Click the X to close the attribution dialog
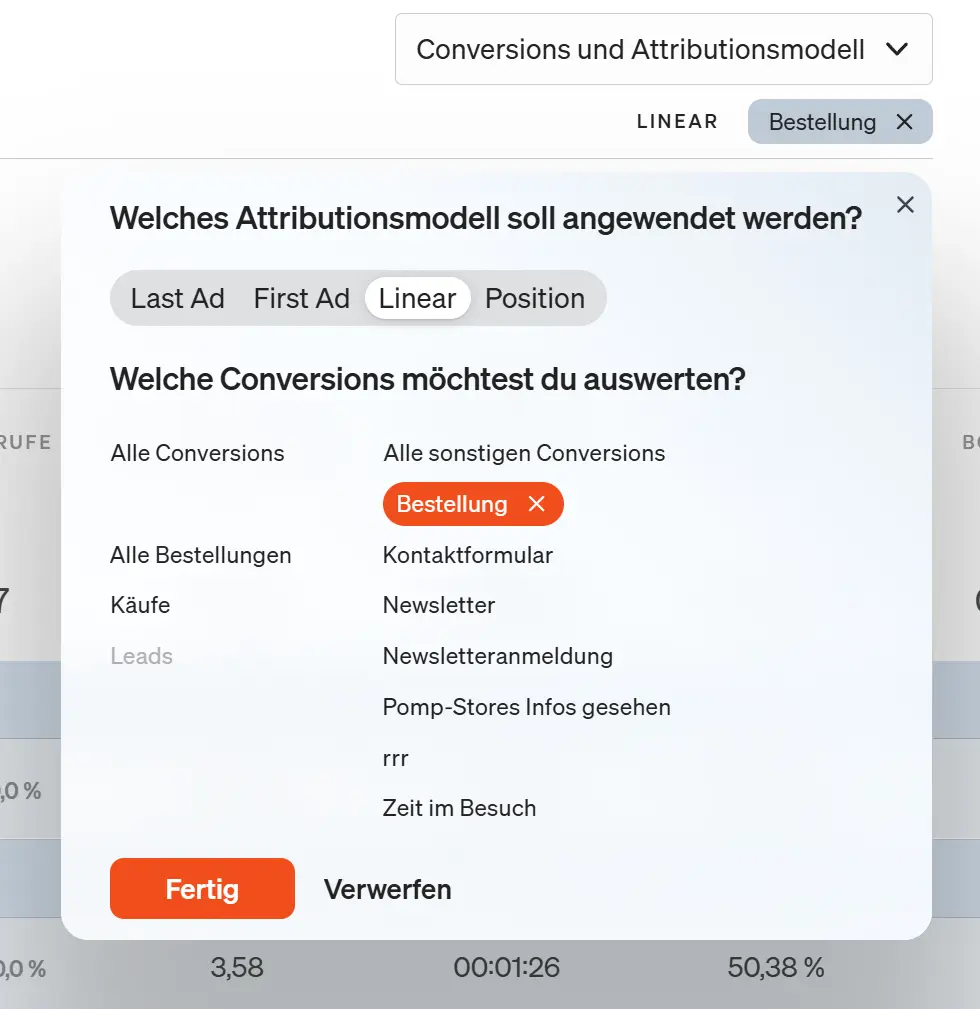Screen dimensions: 980x1009 coord(905,204)
